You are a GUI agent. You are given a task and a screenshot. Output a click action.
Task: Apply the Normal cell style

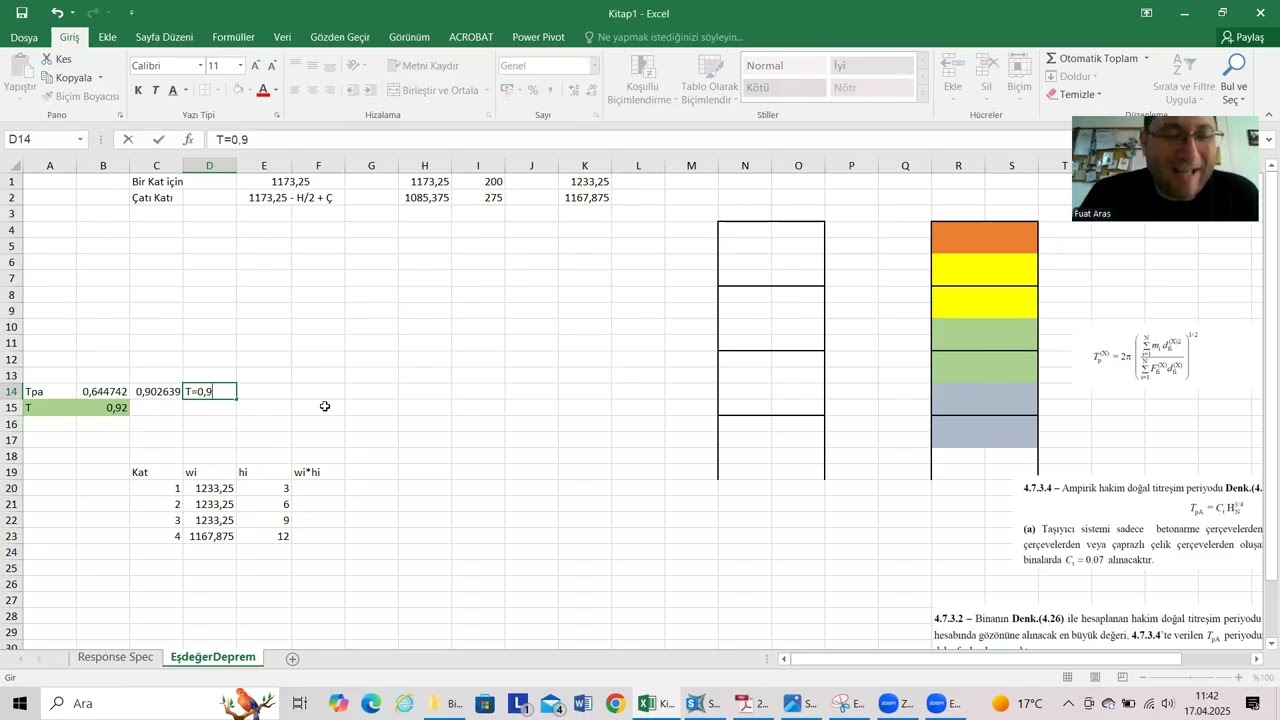785,66
